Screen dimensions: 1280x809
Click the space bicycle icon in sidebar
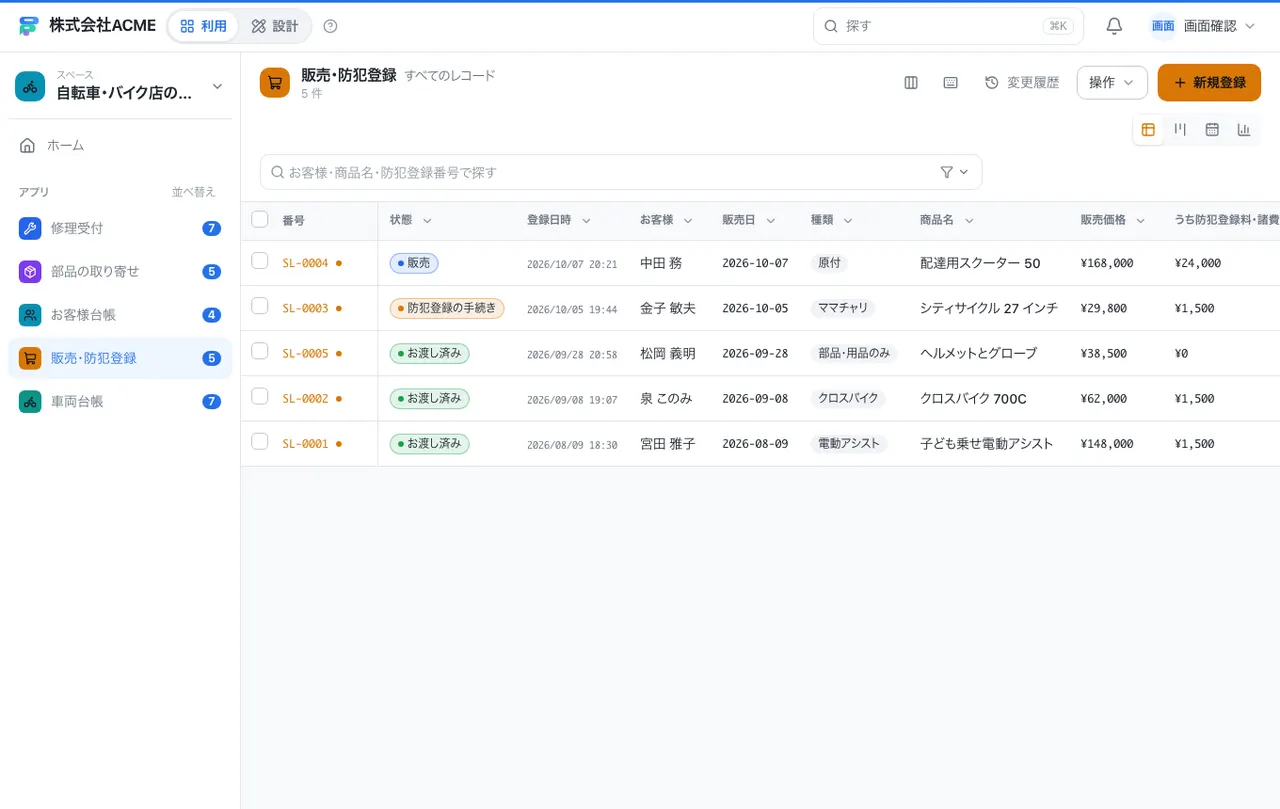click(x=30, y=86)
